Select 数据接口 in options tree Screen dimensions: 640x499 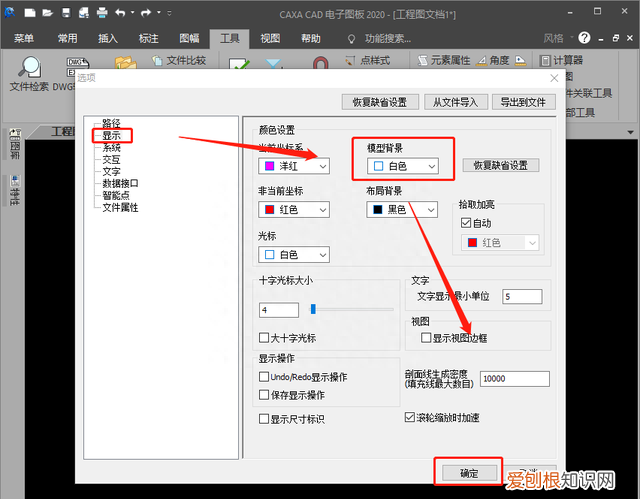(120, 183)
